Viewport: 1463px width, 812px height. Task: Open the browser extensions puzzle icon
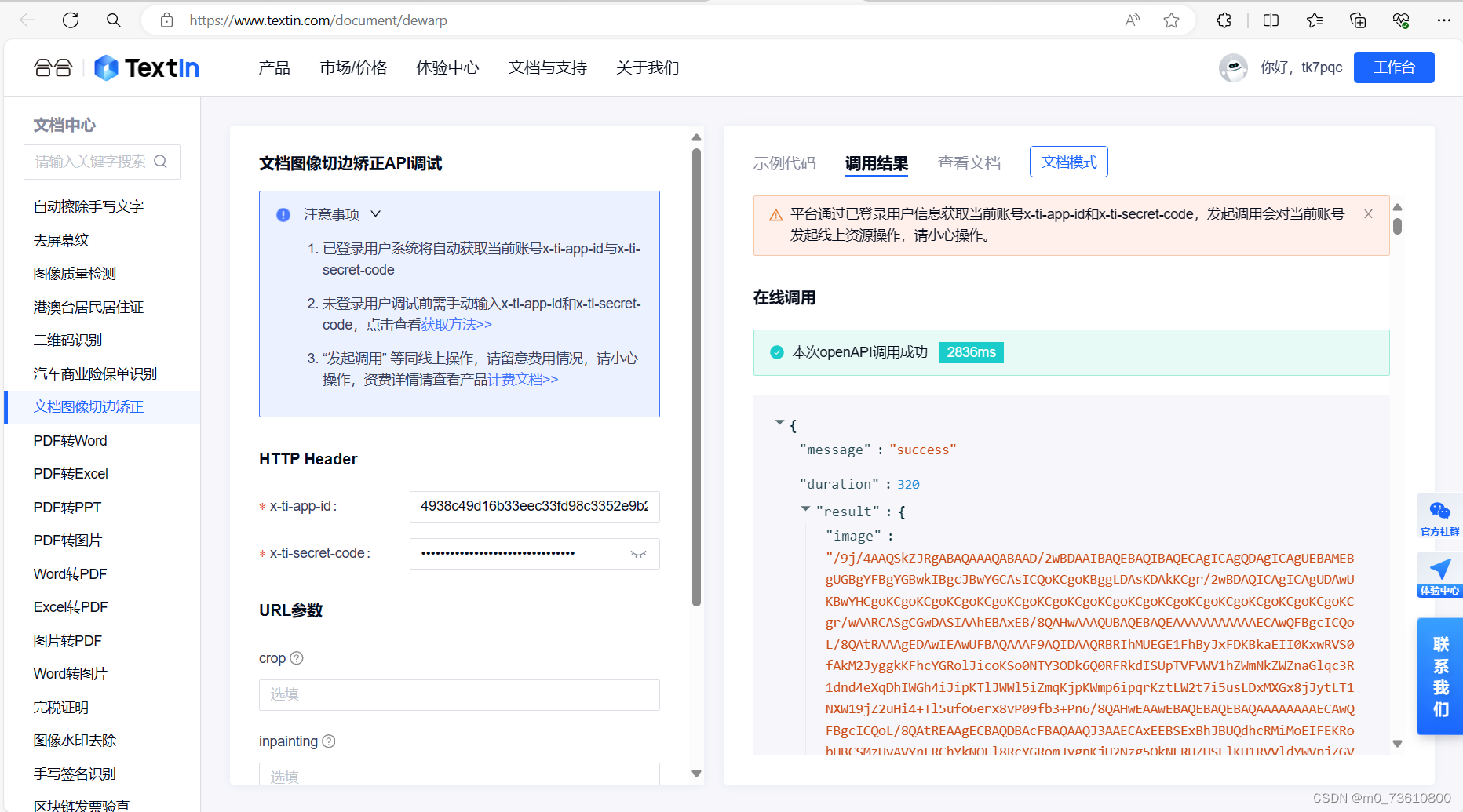(1223, 20)
